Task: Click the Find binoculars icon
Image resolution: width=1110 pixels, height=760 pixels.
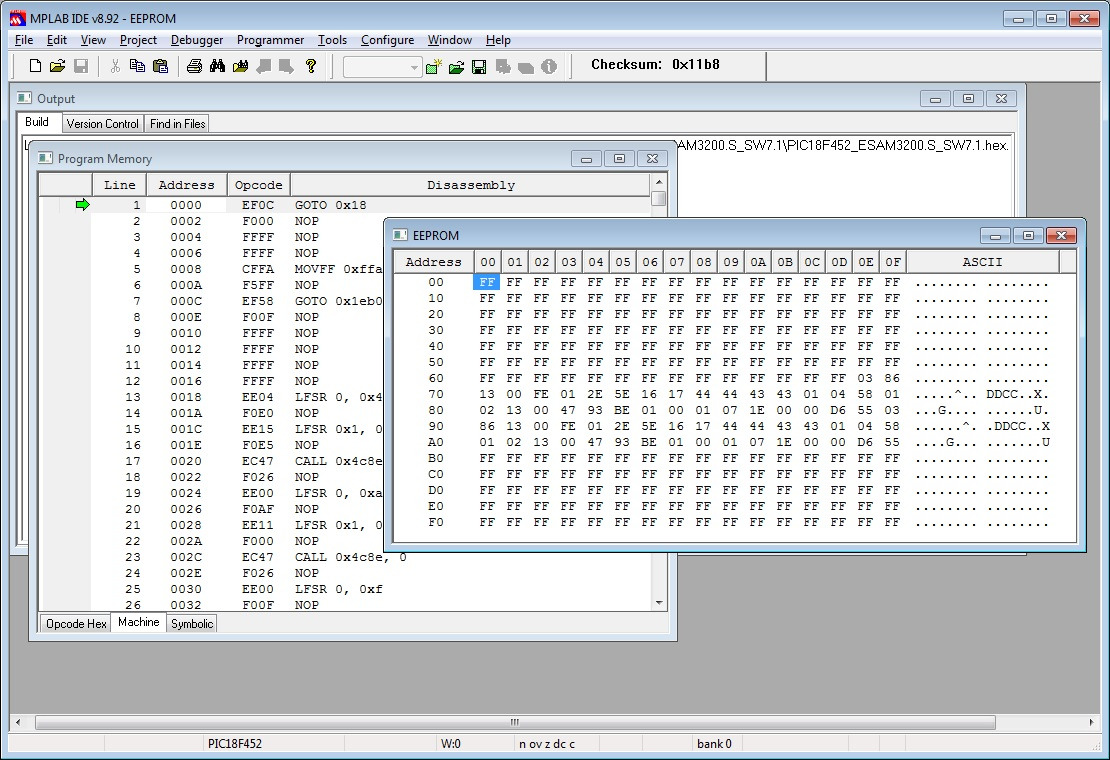Action: 217,66
